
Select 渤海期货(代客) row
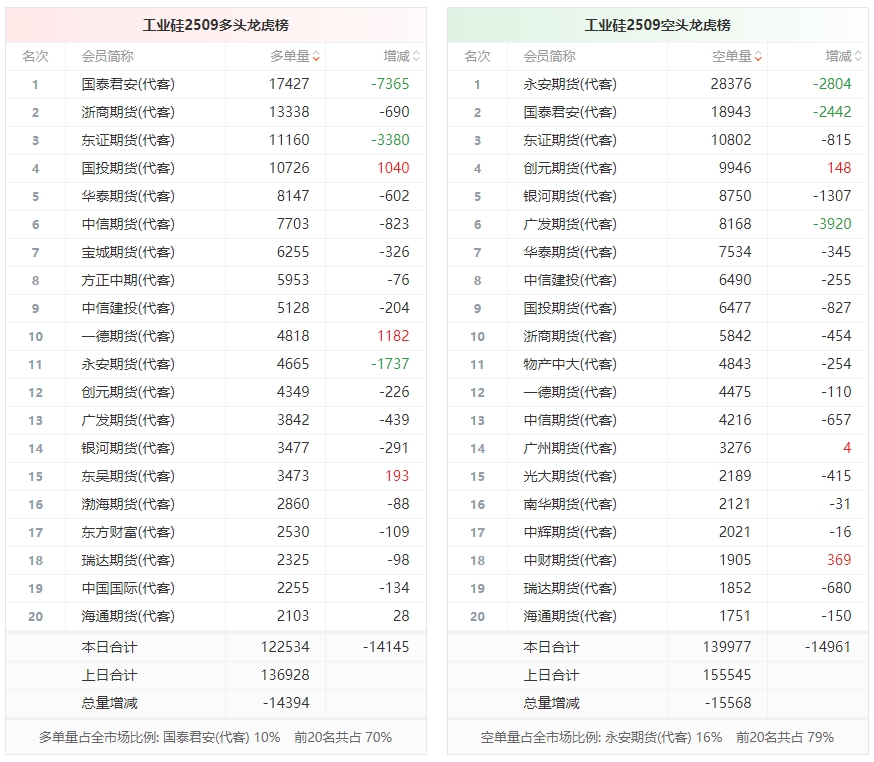[216, 504]
